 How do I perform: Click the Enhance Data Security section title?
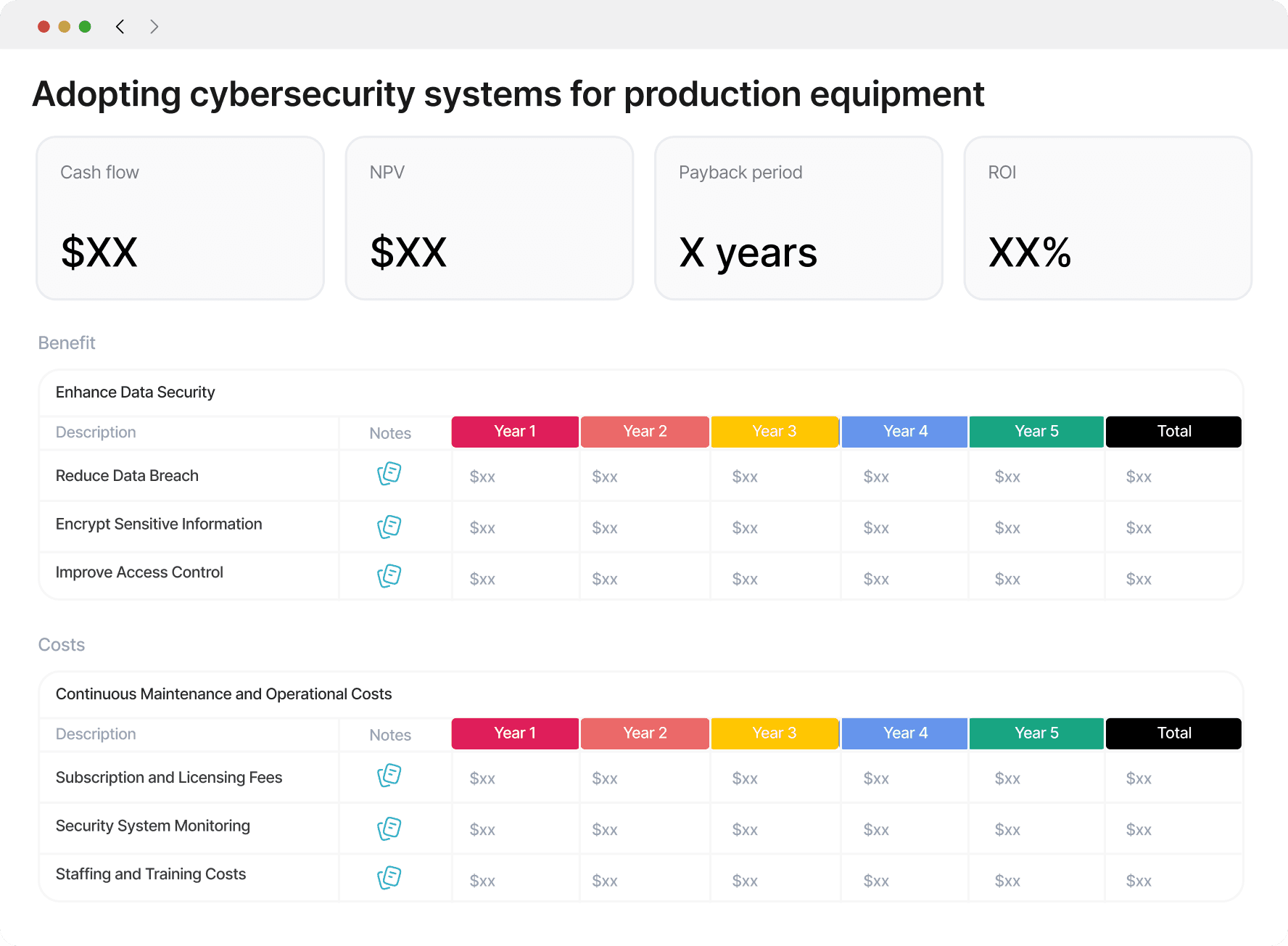click(x=136, y=392)
